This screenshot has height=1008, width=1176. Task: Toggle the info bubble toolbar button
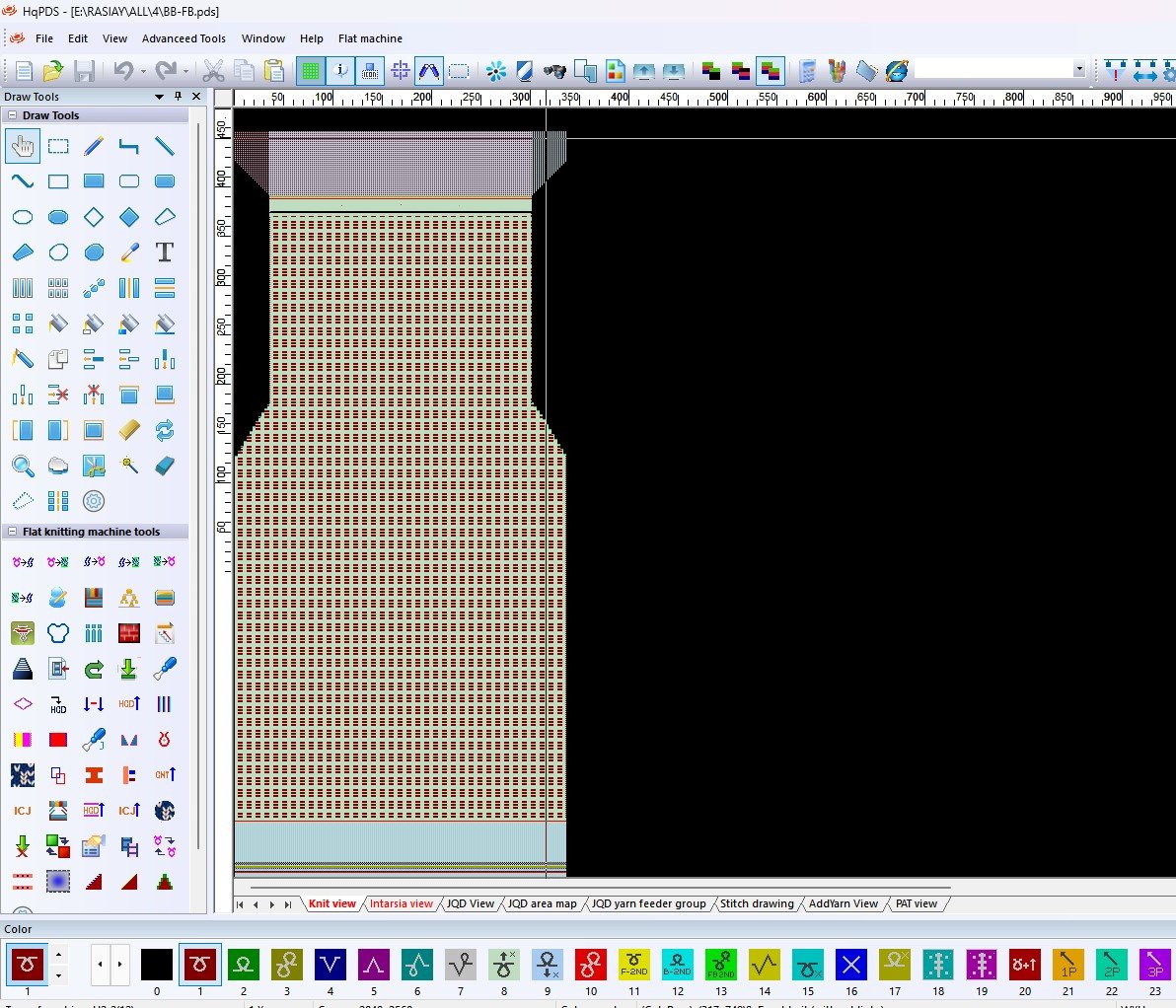point(340,71)
